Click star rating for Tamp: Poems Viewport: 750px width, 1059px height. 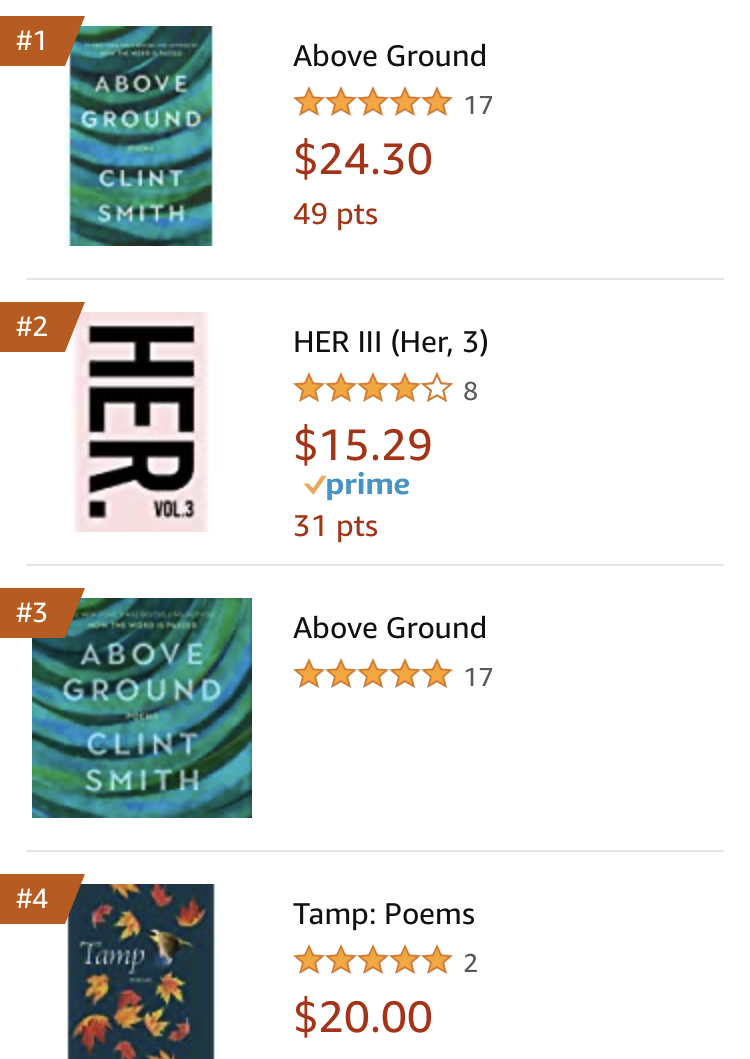click(372, 962)
